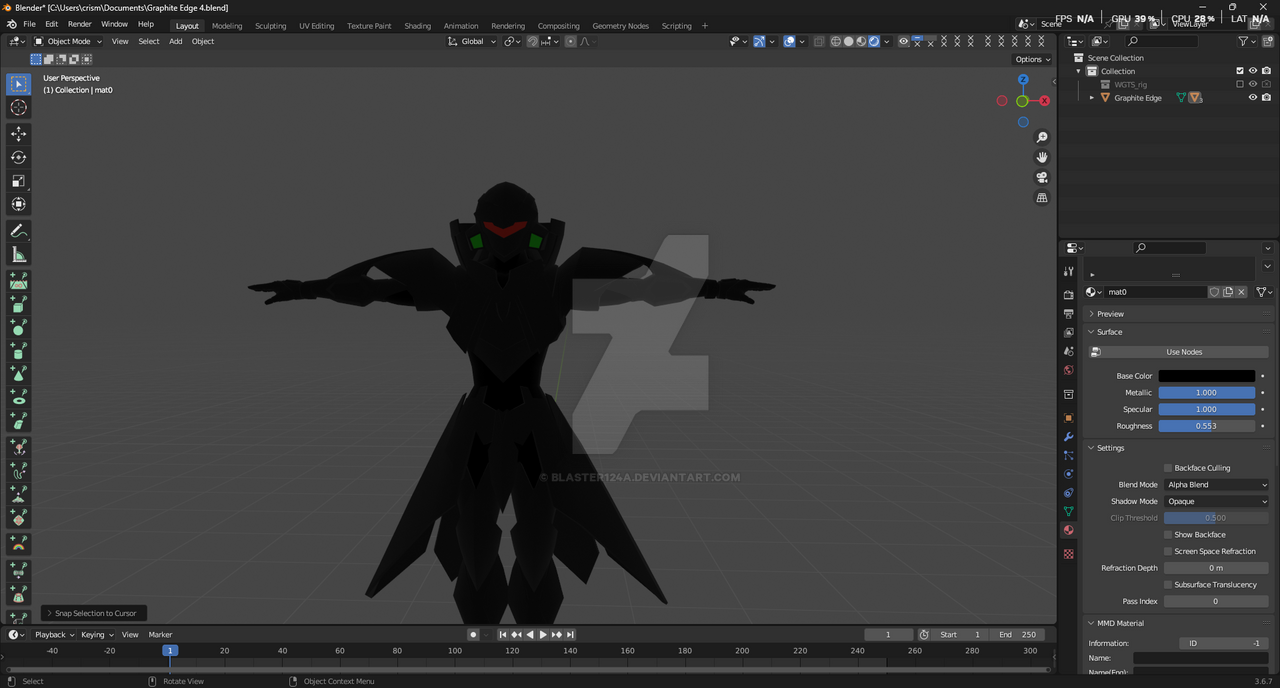Viewport: 1280px width, 688px height.
Task: Open the timeline Keying menu
Action: 97,635
